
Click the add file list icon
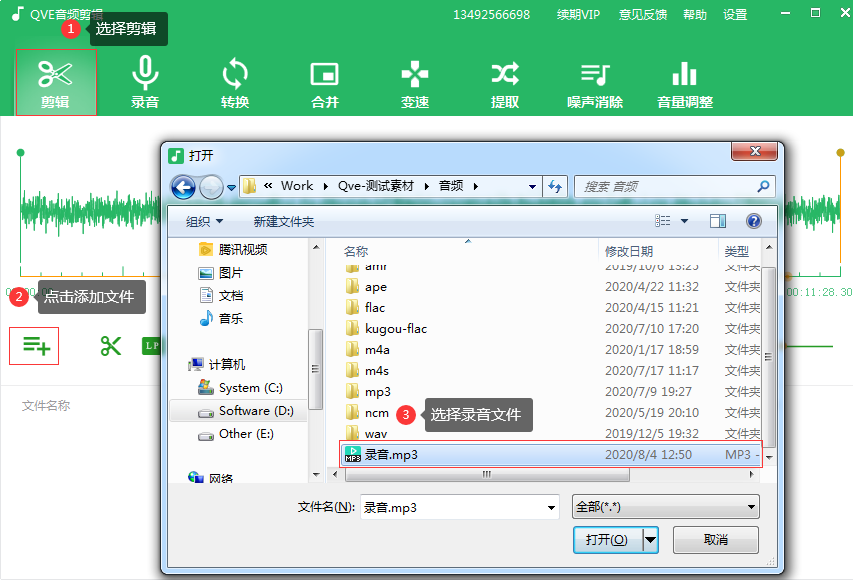34,346
